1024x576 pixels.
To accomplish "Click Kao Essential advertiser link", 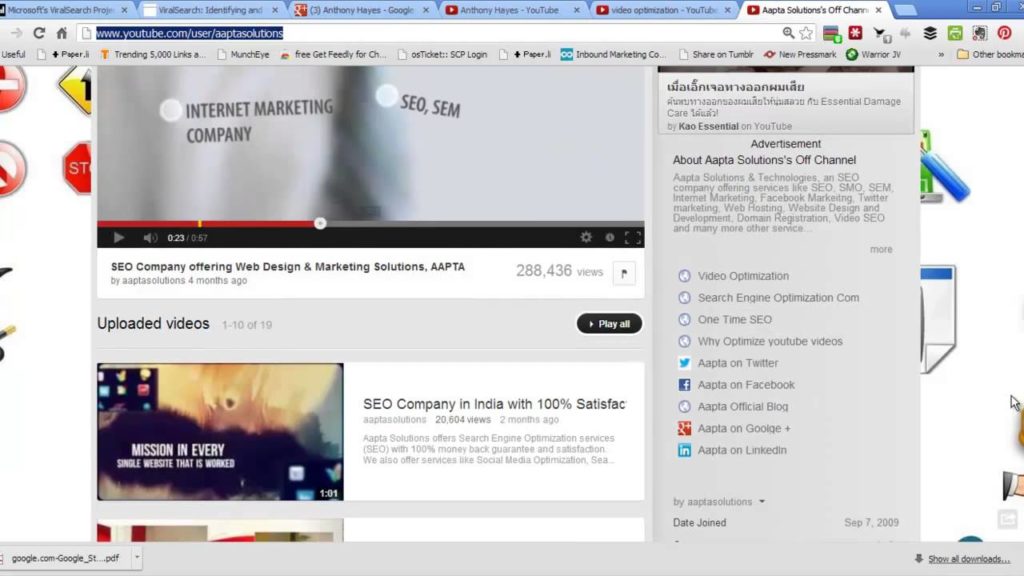I will pos(708,126).
